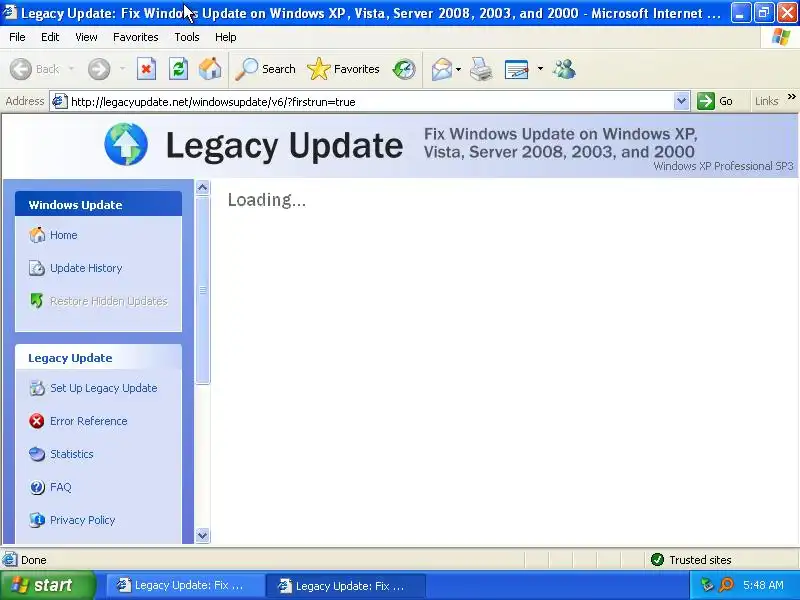The width and height of the screenshot is (800, 600).
Task: Open the Search pane from toolbar
Action: (x=265, y=69)
